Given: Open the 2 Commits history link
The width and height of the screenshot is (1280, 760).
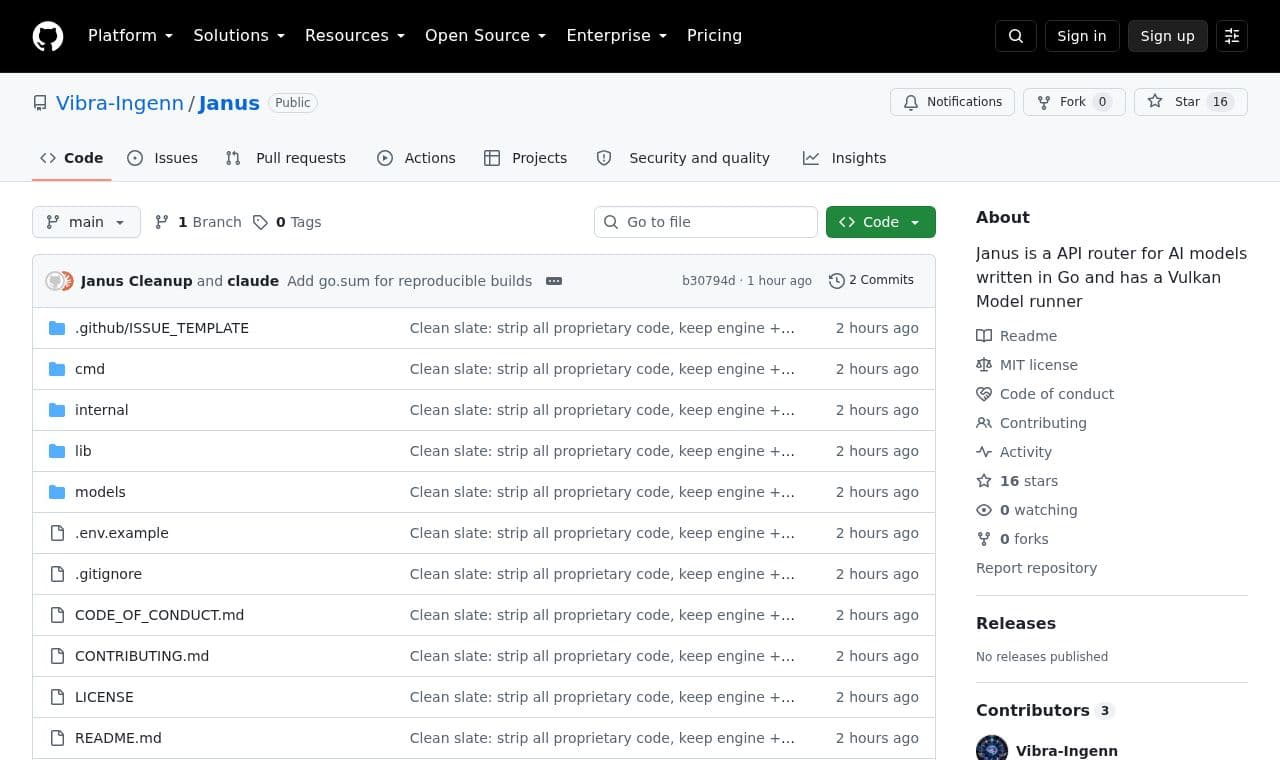Looking at the screenshot, I should tap(871, 280).
